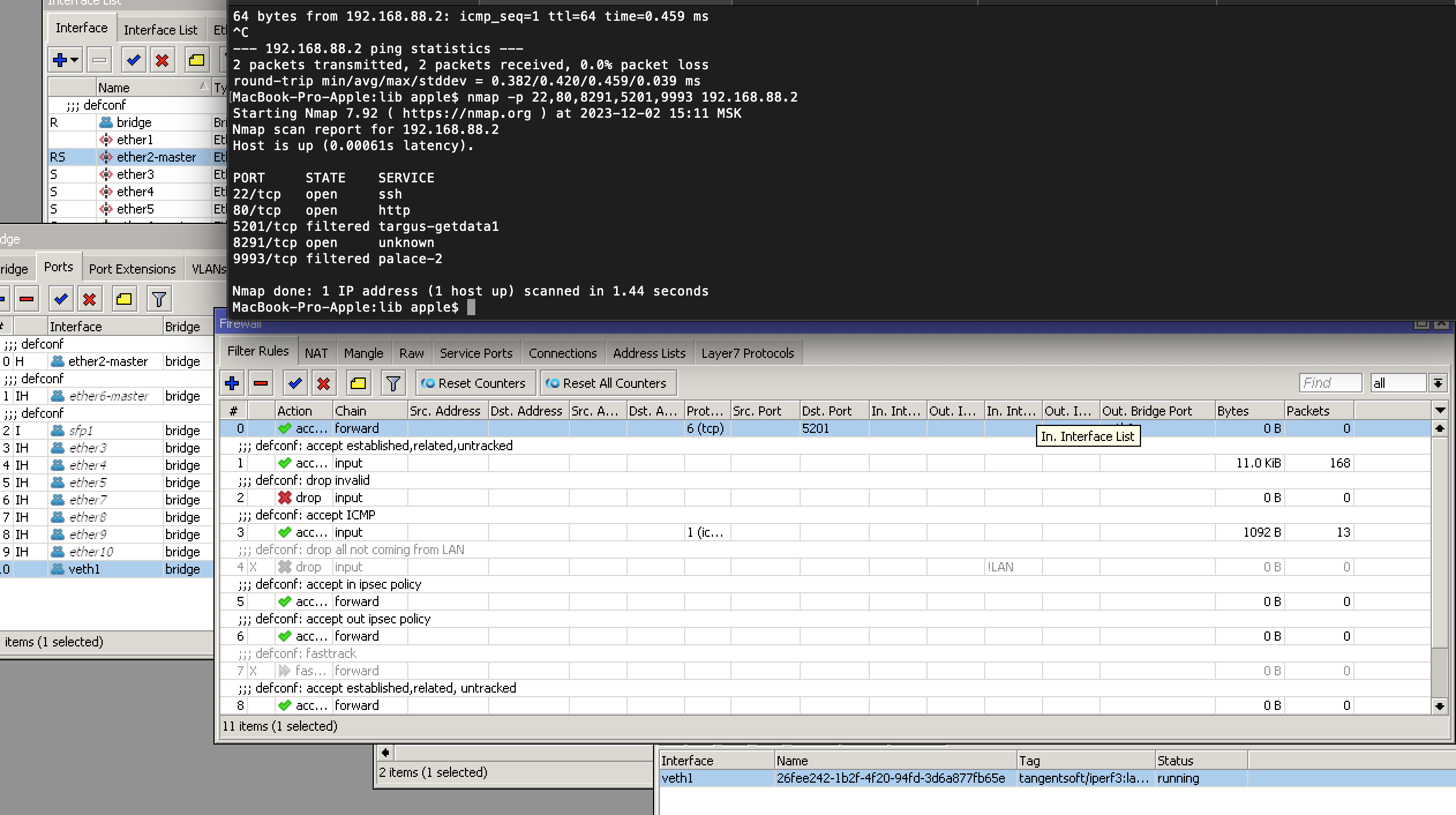1456x815 pixels.
Task: Click 11.0 KiB bytes cell
Action: pos(1249,463)
